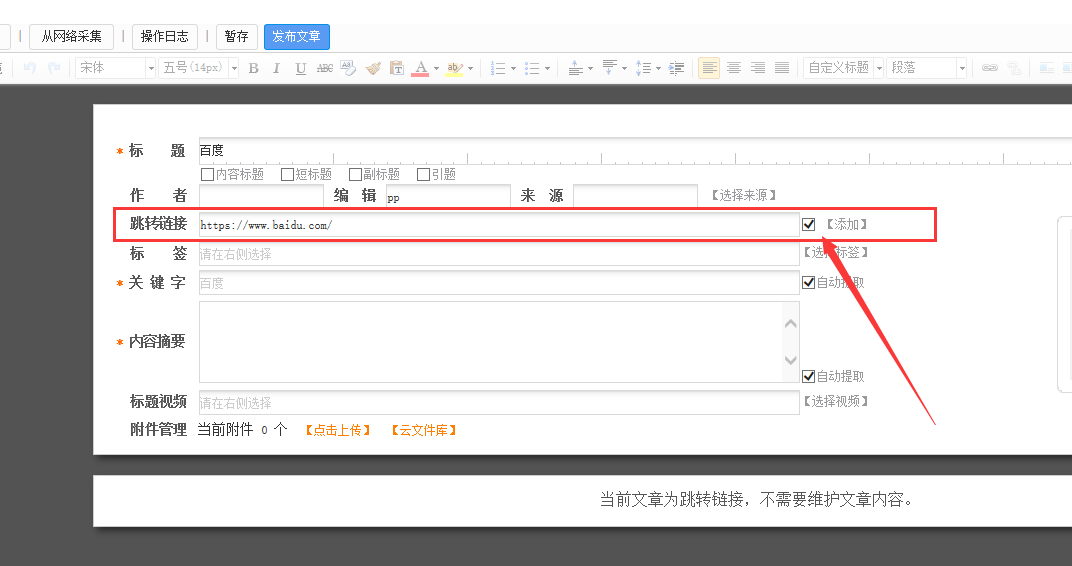The image size is (1072, 566).
Task: Click the 【选择标签】 link
Action: [835, 252]
